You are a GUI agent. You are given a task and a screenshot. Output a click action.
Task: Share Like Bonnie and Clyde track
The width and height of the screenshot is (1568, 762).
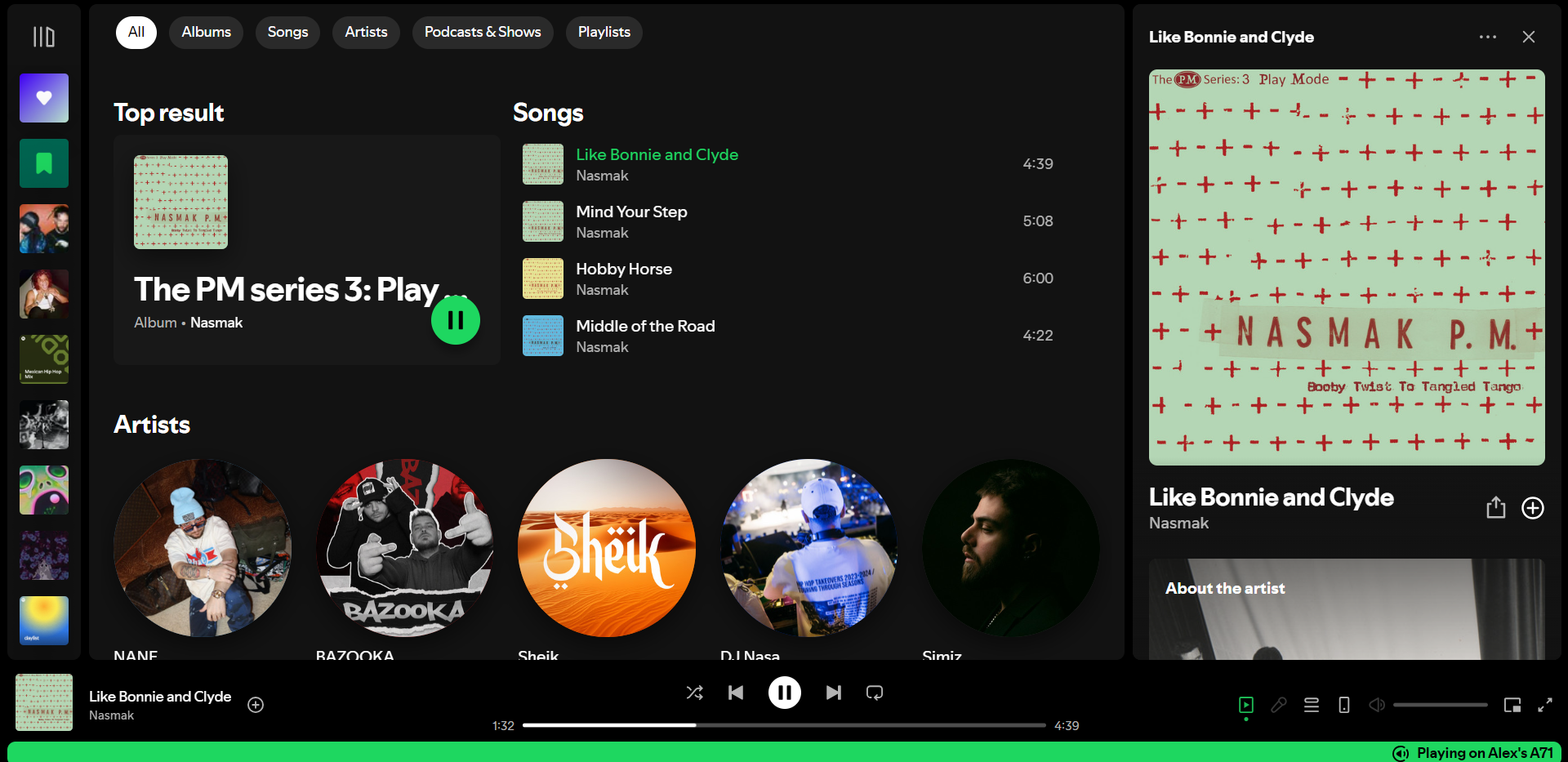coord(1495,508)
